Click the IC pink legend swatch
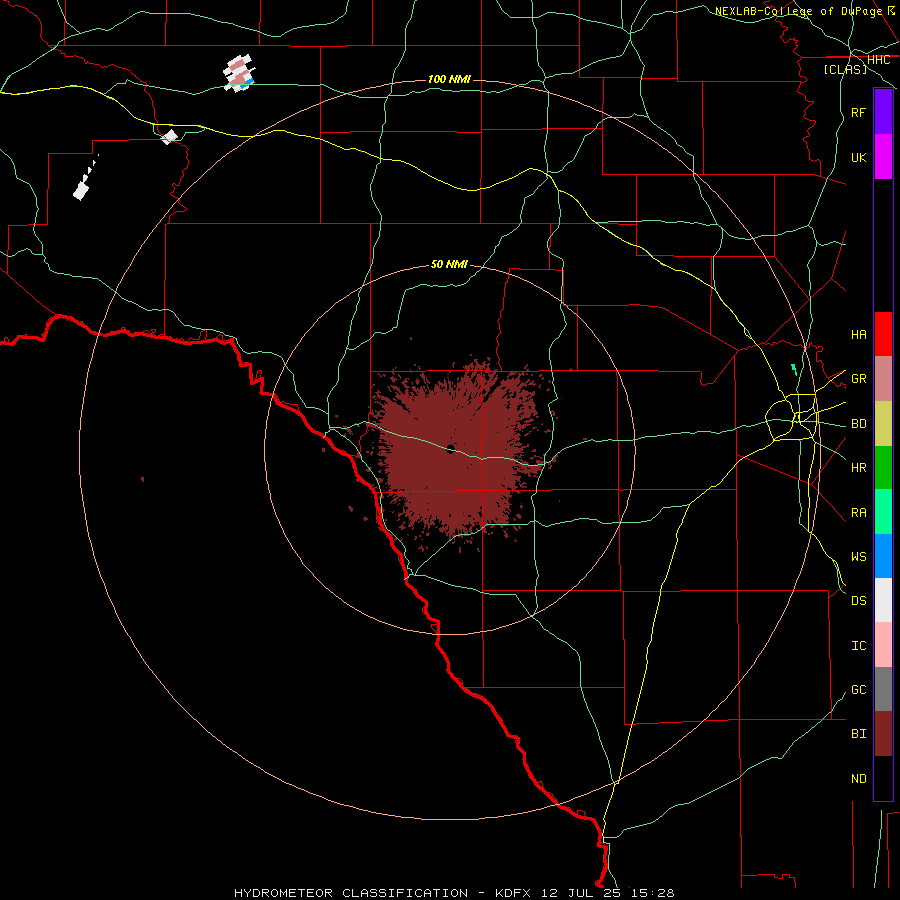The height and width of the screenshot is (900, 900). (x=883, y=645)
